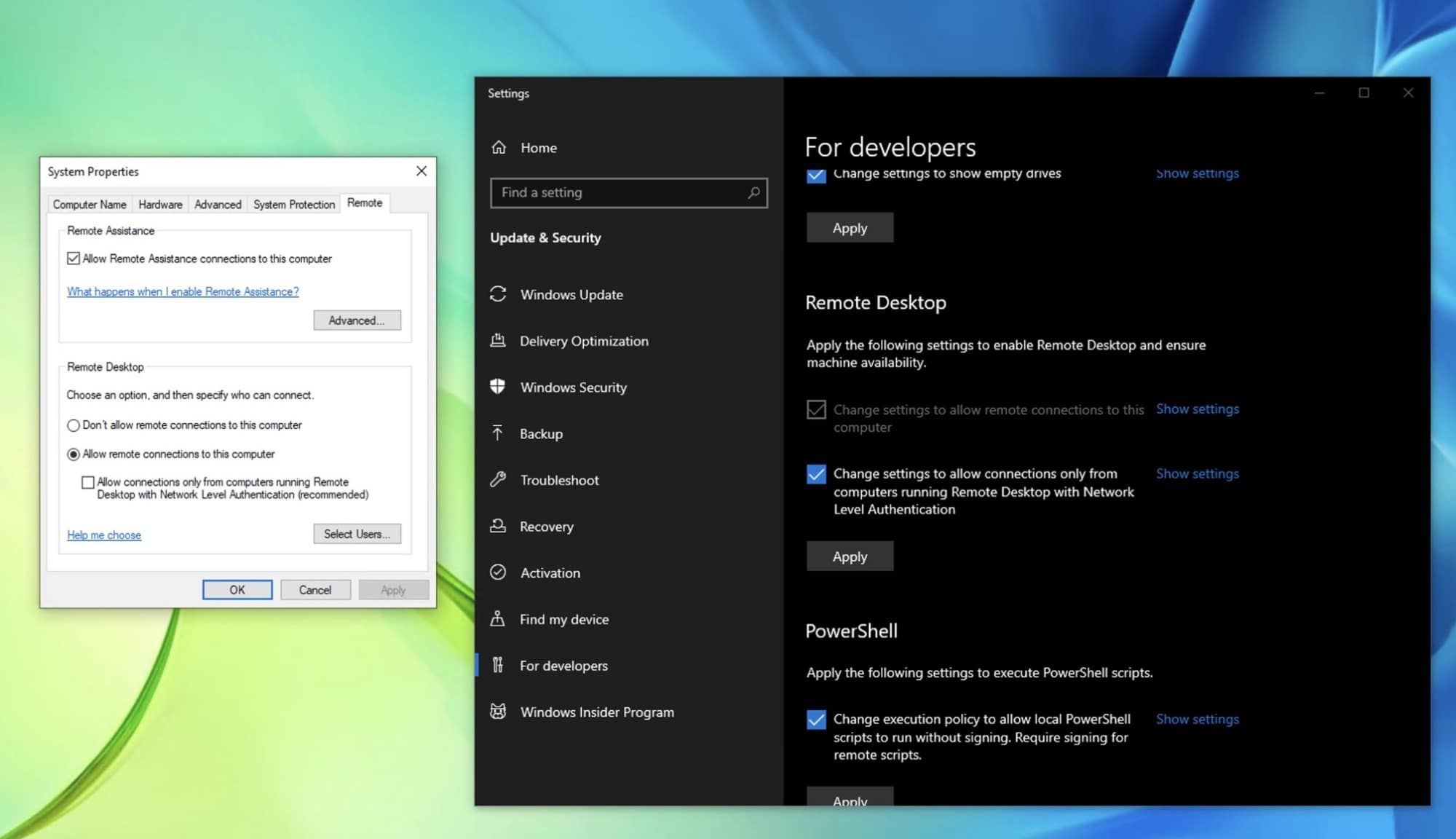Show settings for PowerShell execution policy
The width and height of the screenshot is (1456, 839).
(1197, 720)
